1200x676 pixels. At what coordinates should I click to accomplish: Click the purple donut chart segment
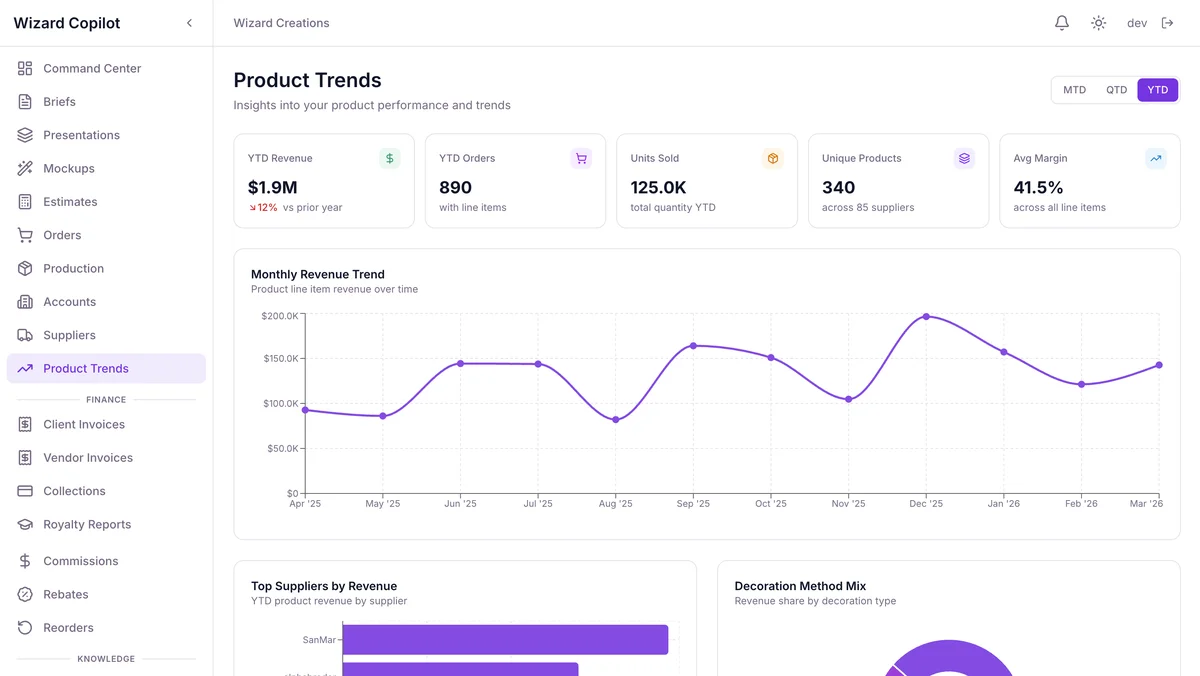coord(950,658)
